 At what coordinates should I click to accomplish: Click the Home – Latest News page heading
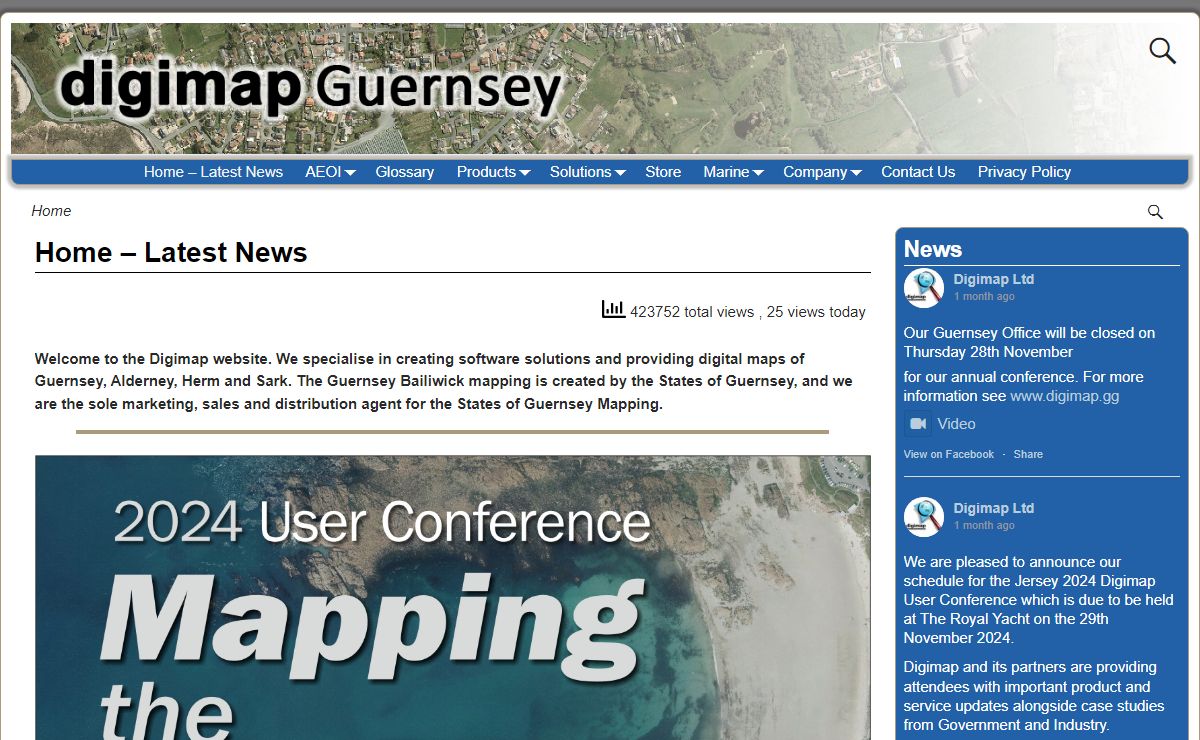click(x=171, y=252)
